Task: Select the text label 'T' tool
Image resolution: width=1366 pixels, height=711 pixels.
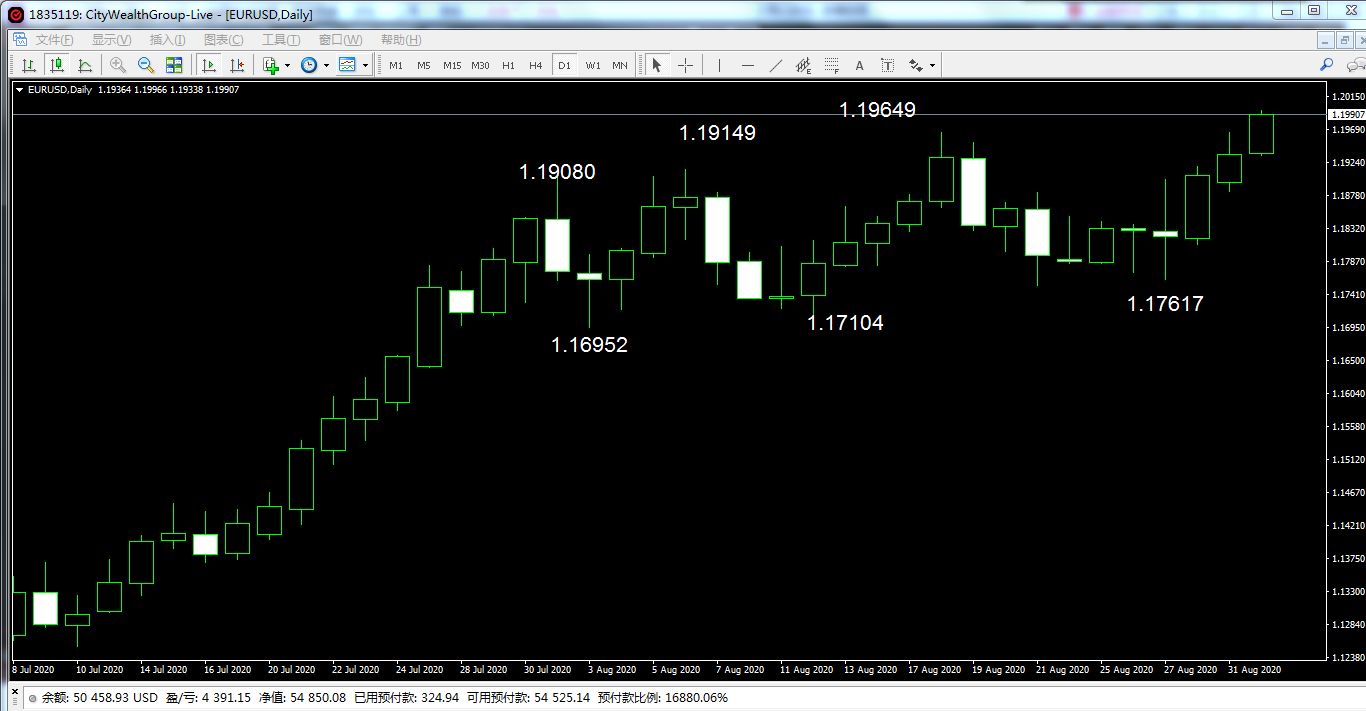Action: pyautogui.click(x=887, y=65)
